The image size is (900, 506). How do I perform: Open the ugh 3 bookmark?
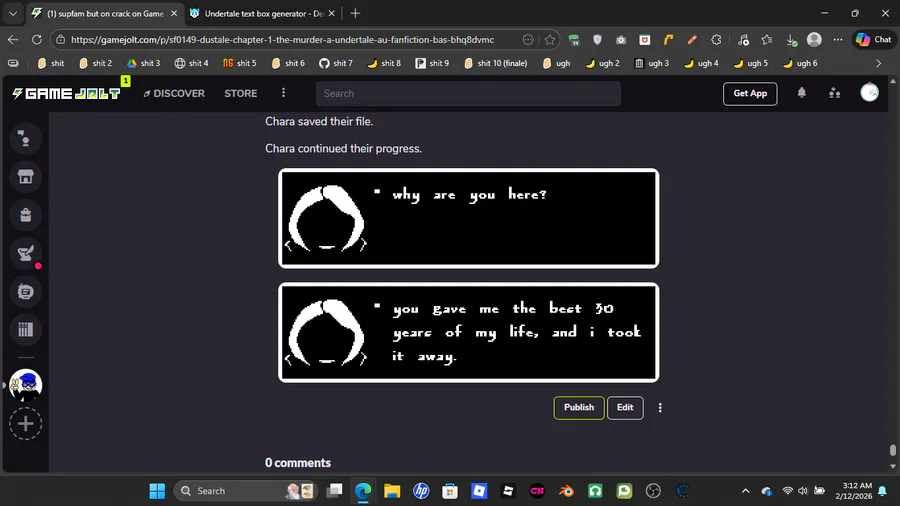tap(651, 63)
